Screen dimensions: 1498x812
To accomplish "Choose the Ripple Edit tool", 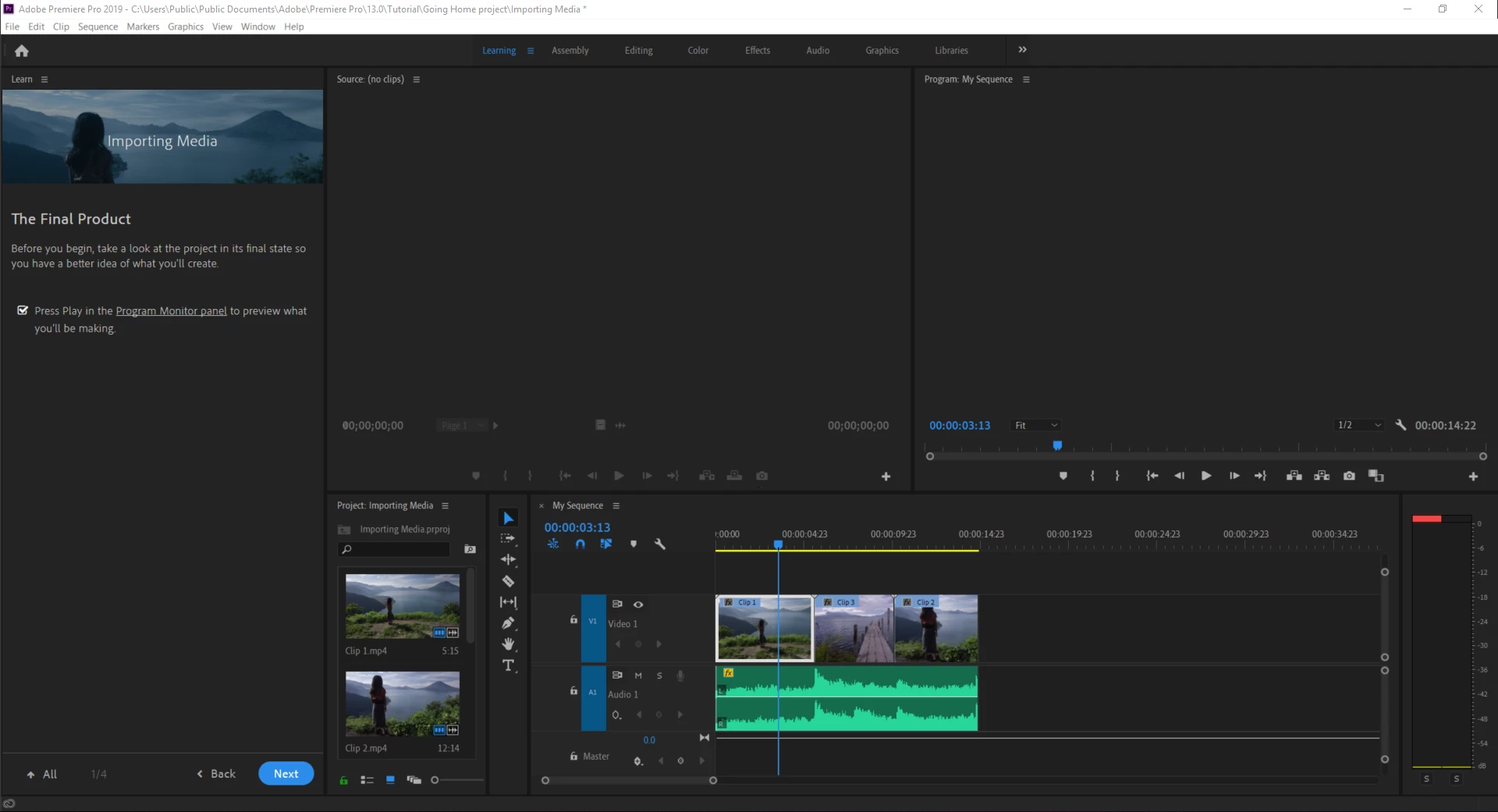I will click(508, 560).
